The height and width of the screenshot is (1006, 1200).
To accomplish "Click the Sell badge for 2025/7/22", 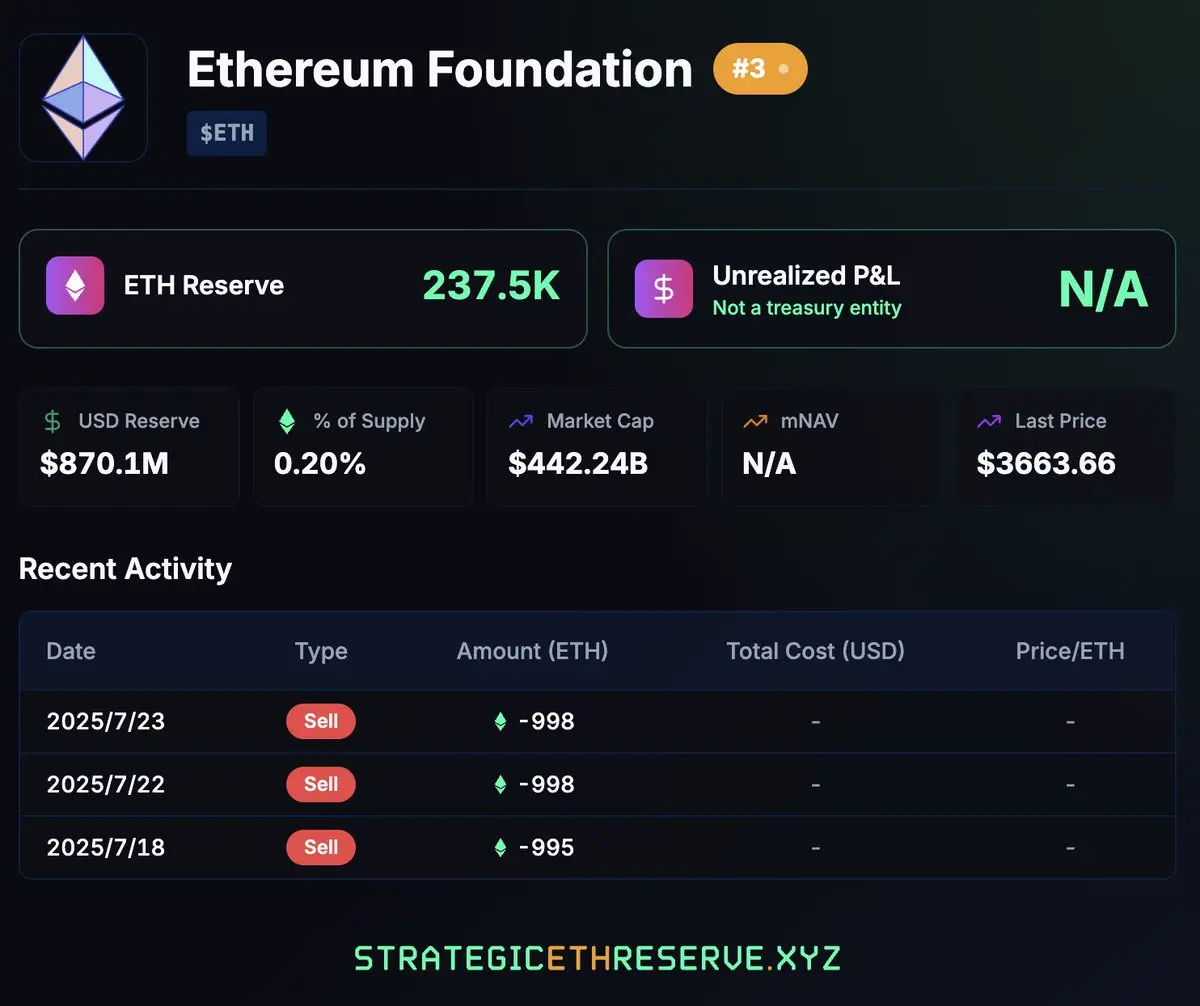I will point(321,784).
